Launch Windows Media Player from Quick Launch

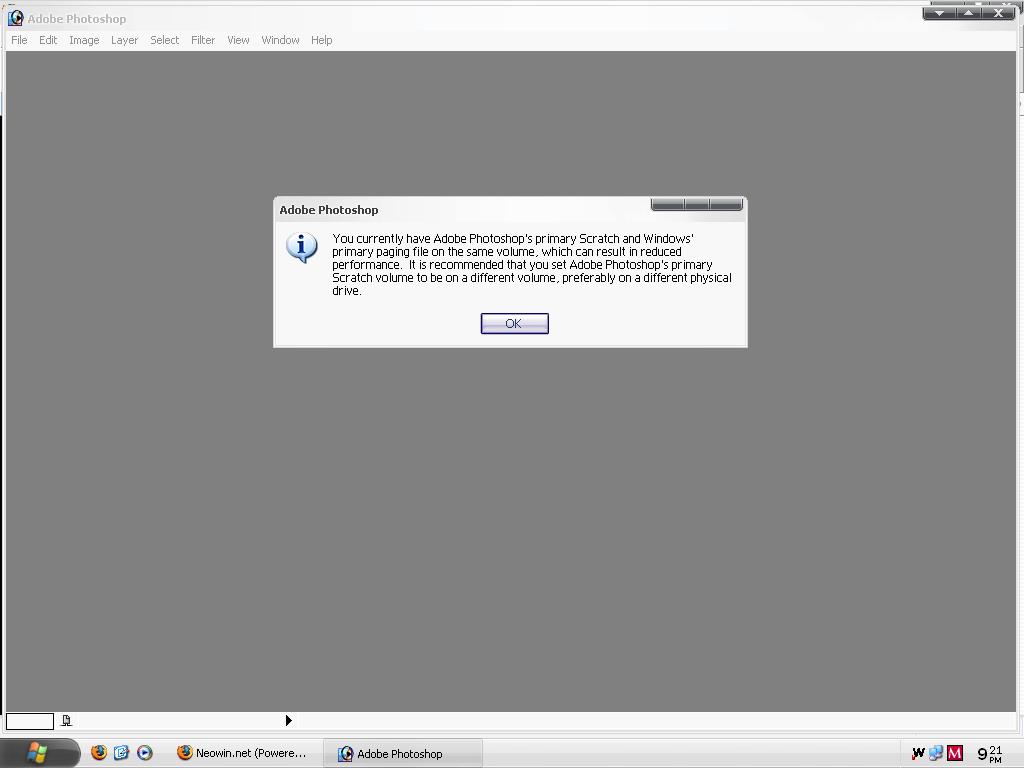[x=145, y=753]
